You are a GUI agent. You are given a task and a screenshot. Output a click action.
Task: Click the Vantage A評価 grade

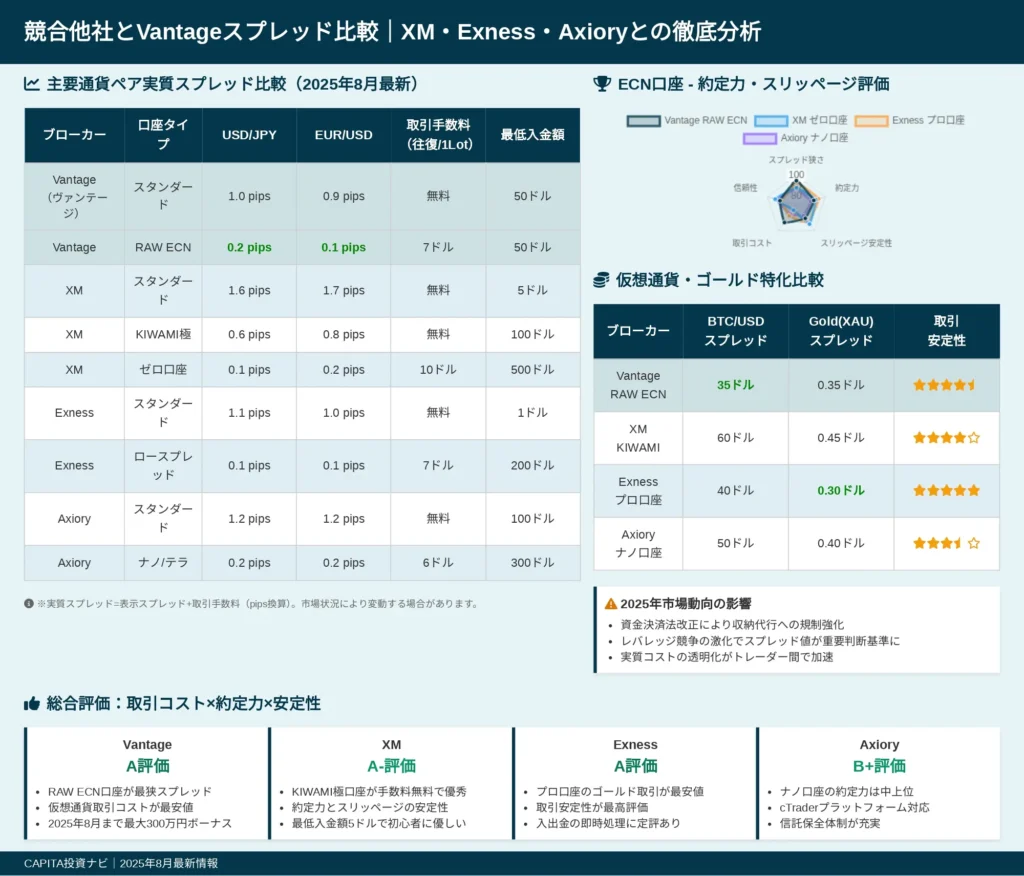click(x=148, y=766)
